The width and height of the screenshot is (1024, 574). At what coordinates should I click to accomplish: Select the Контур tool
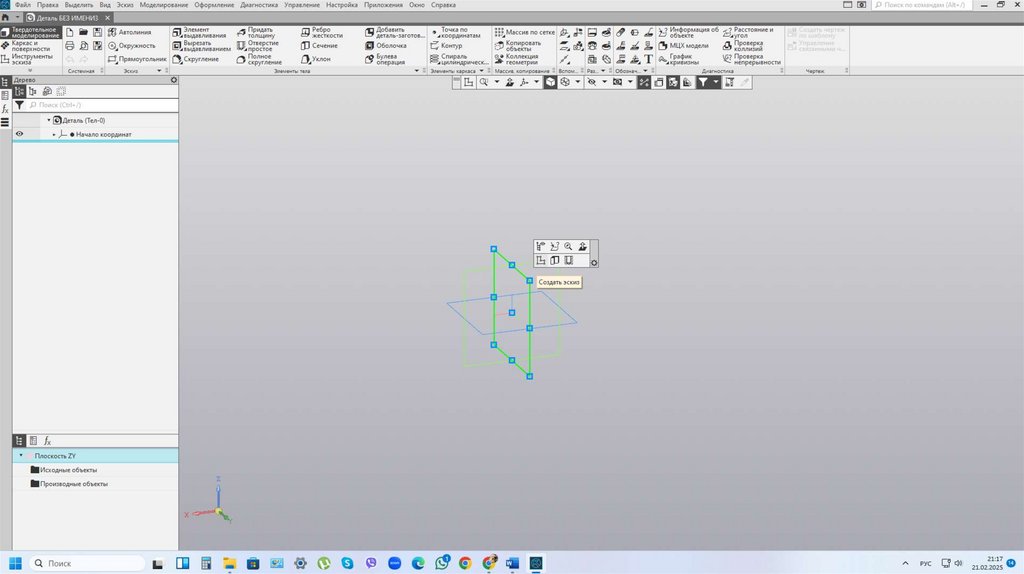pyautogui.click(x=446, y=46)
